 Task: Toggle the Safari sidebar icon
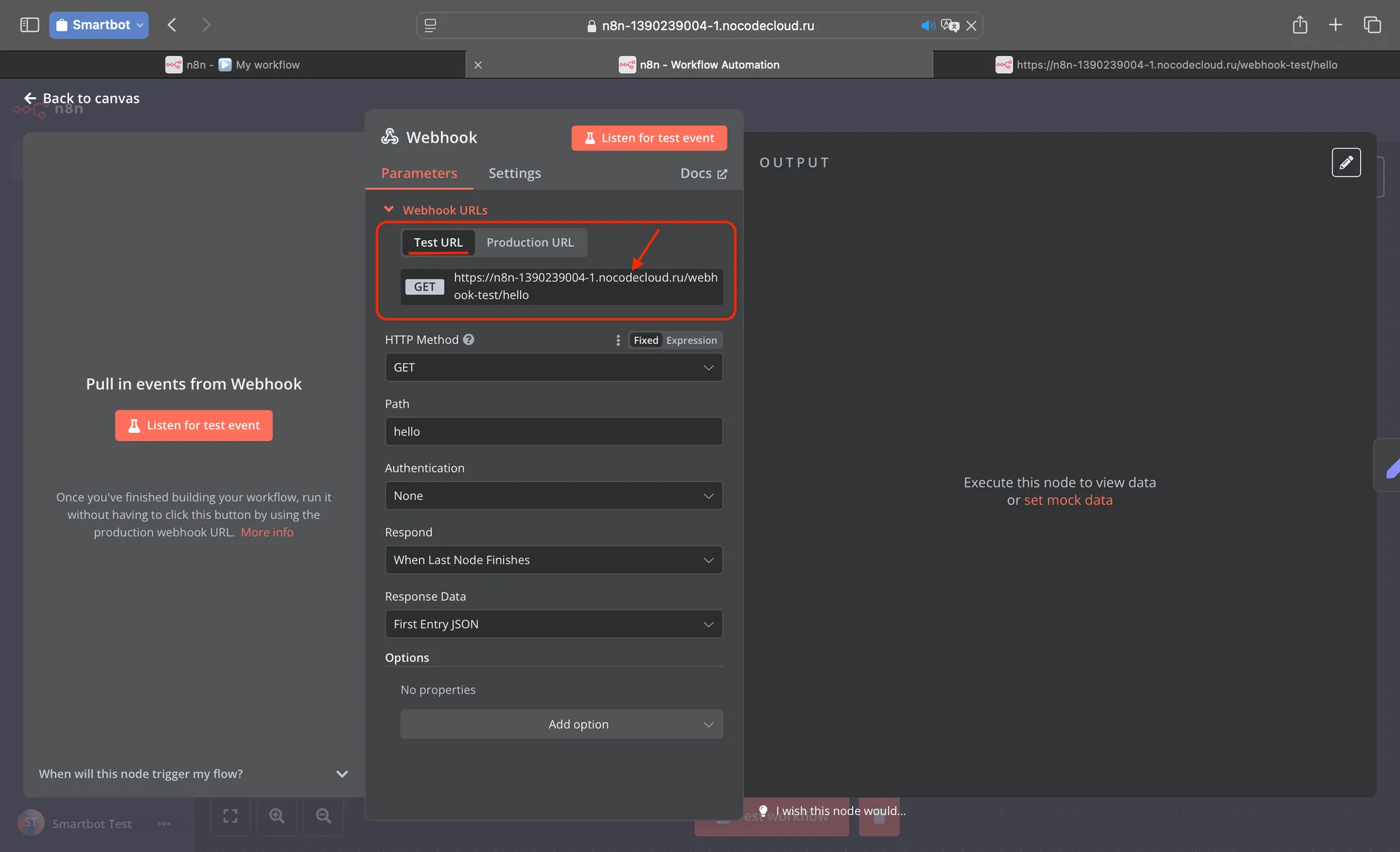click(x=29, y=25)
